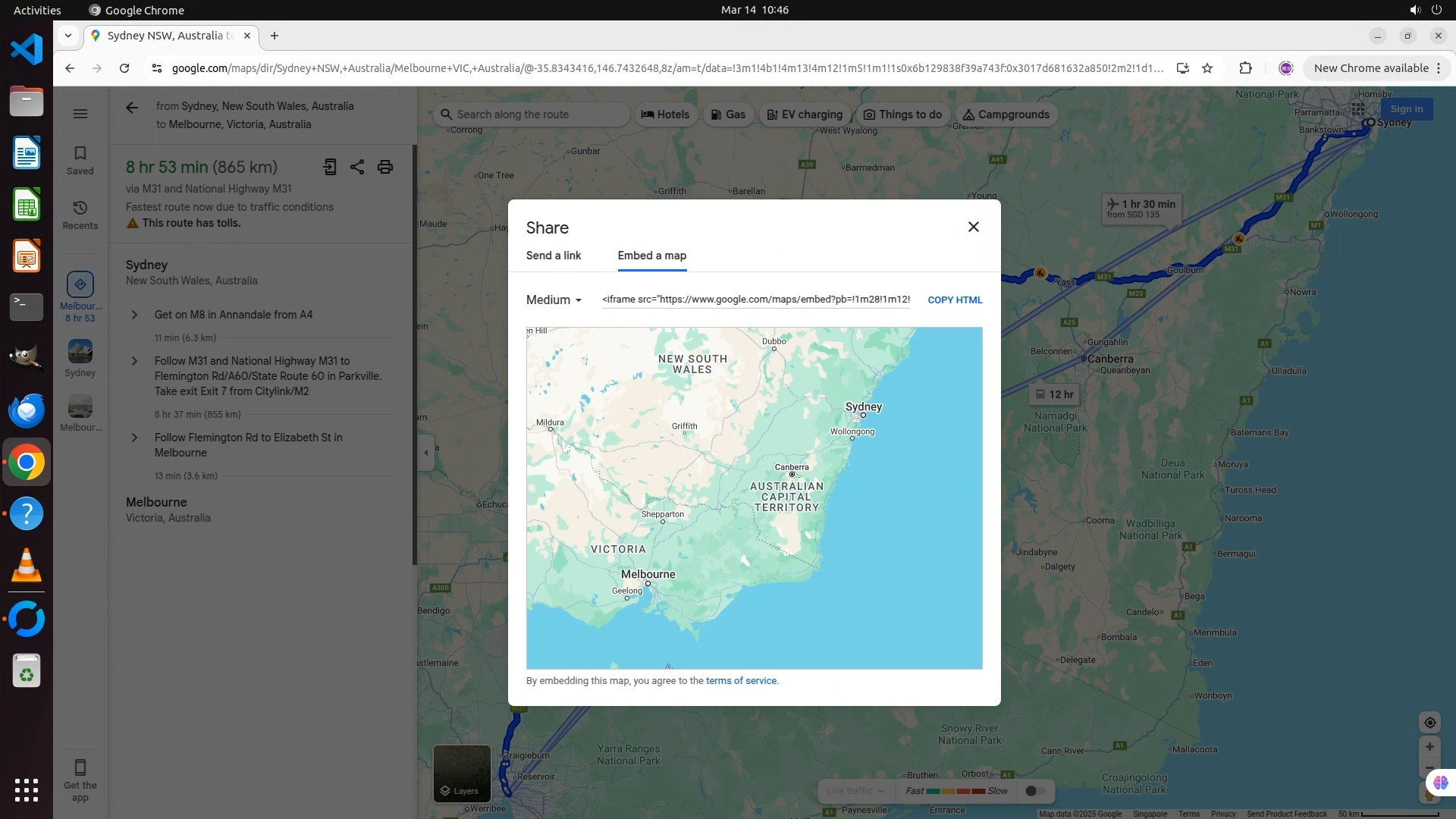Viewport: 1456px width, 819px height.
Task: Open the Live traffic dropdown
Action: coord(855,791)
